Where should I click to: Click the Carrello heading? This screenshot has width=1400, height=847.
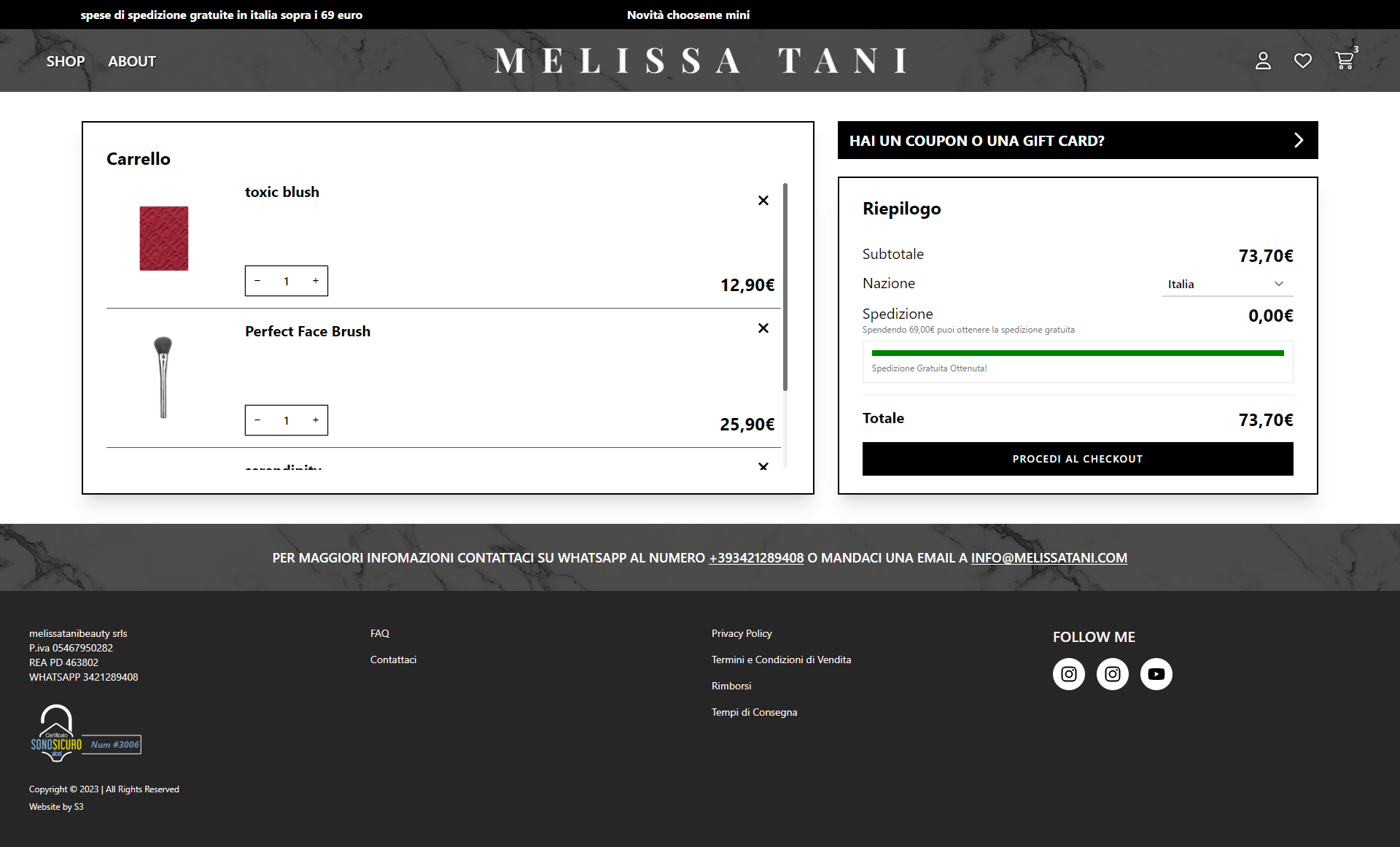pos(139,159)
